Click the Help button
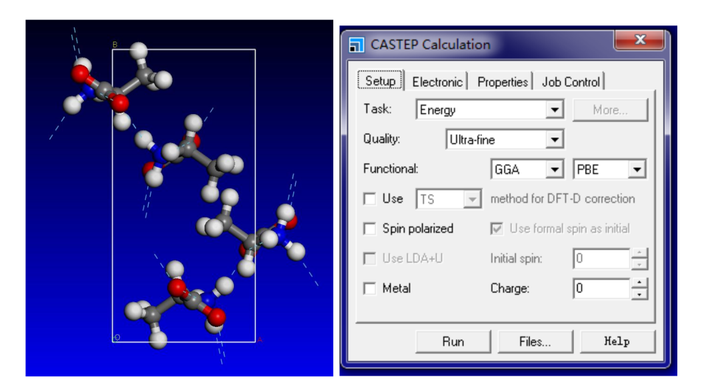 [x=617, y=342]
